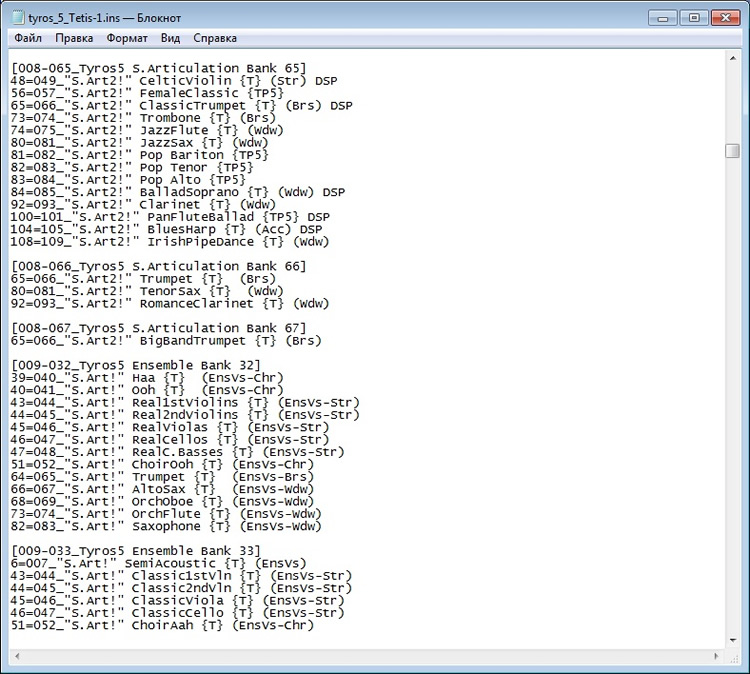Click the 73=074 Trombone line

143,118
